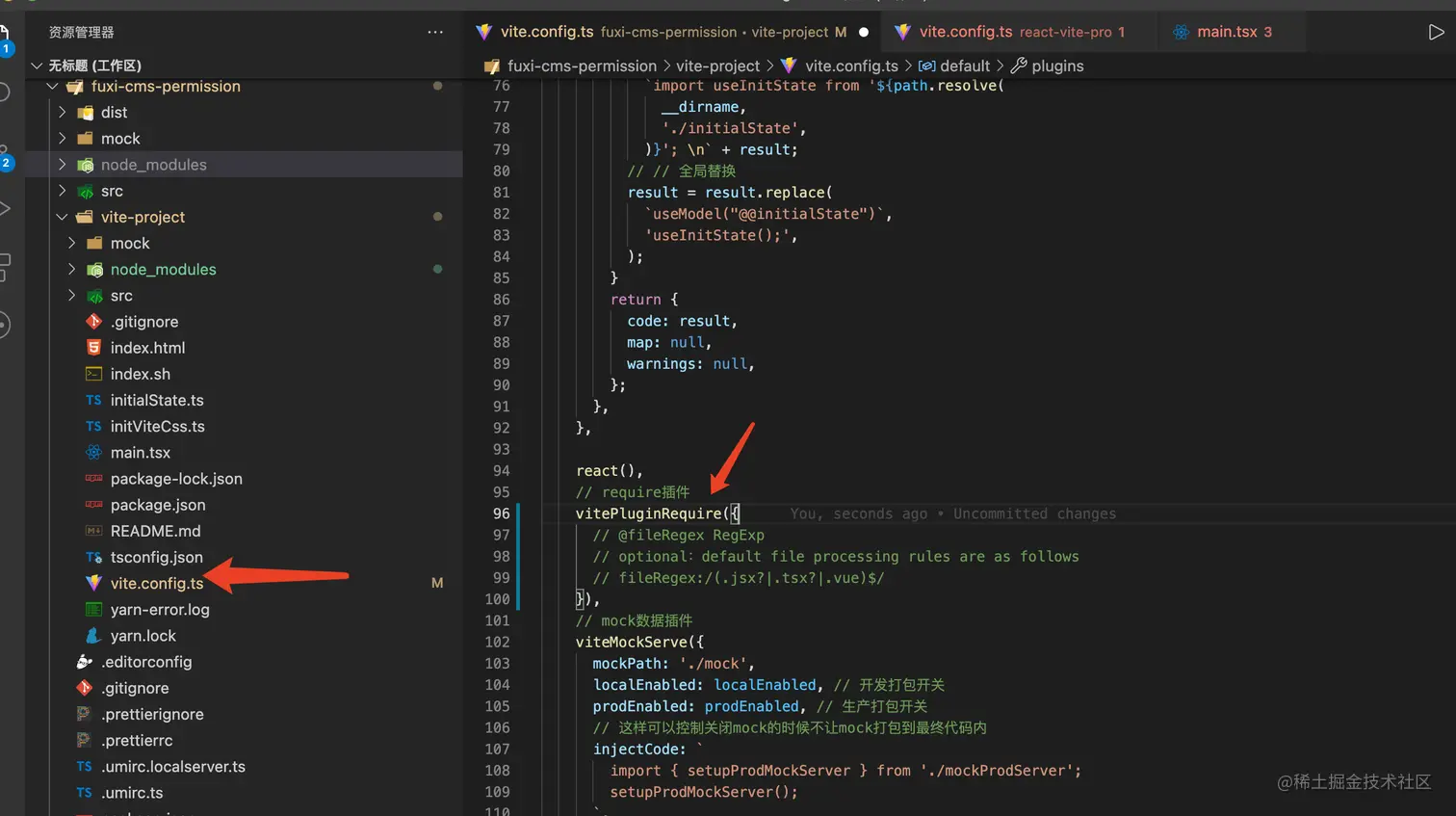
Task: Collapse the vite-project folder chevron
Action: click(63, 217)
